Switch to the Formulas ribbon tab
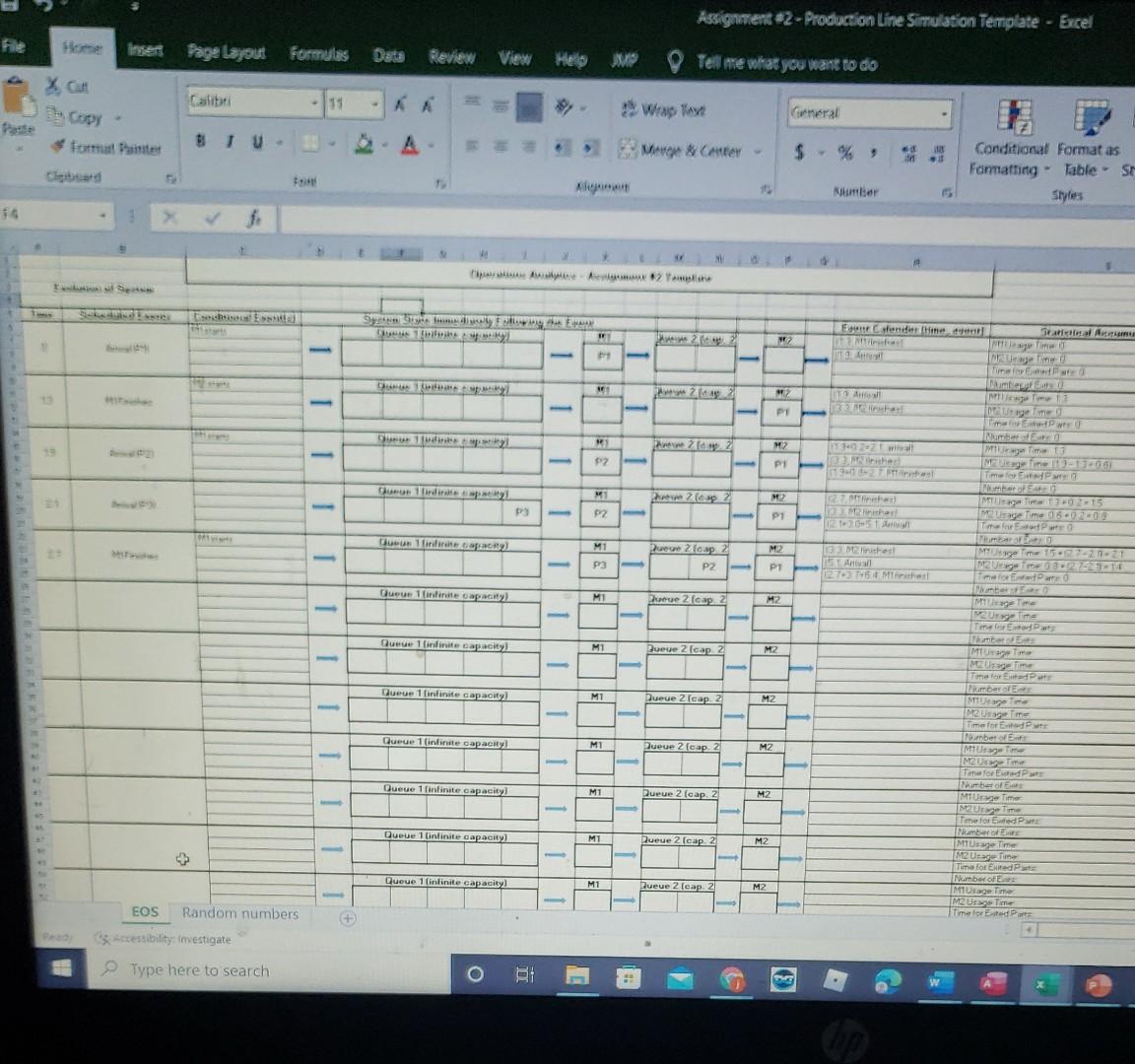Viewport: 1135px width, 1064px height. click(318, 56)
